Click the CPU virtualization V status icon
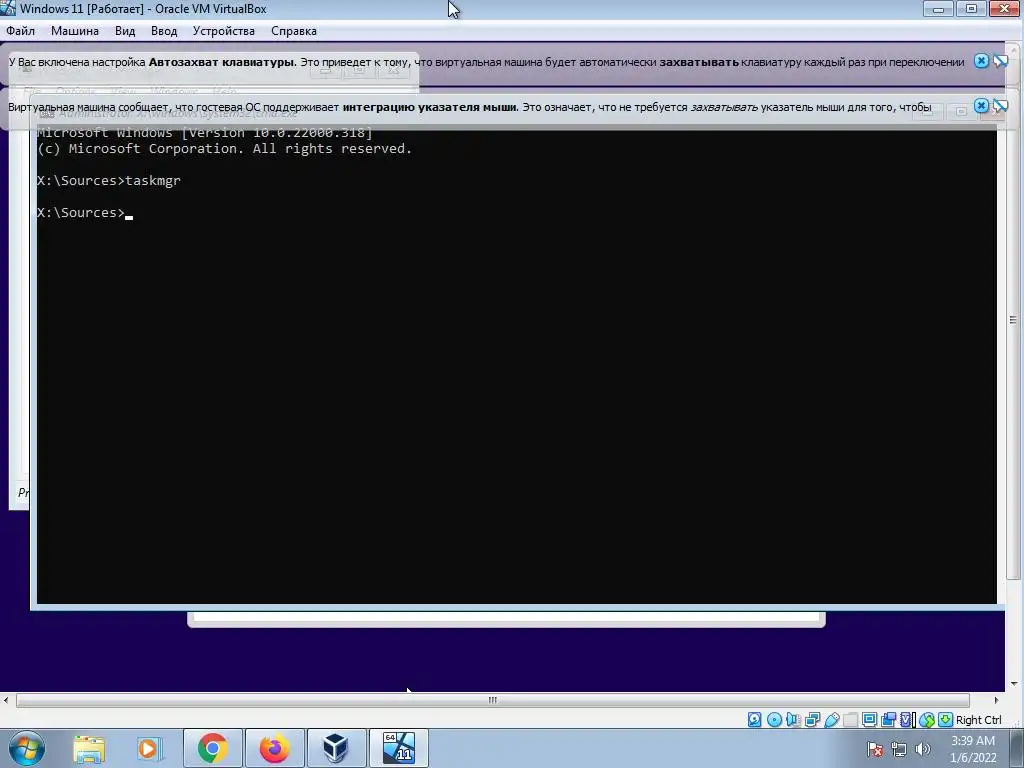1024x768 pixels. (907, 720)
